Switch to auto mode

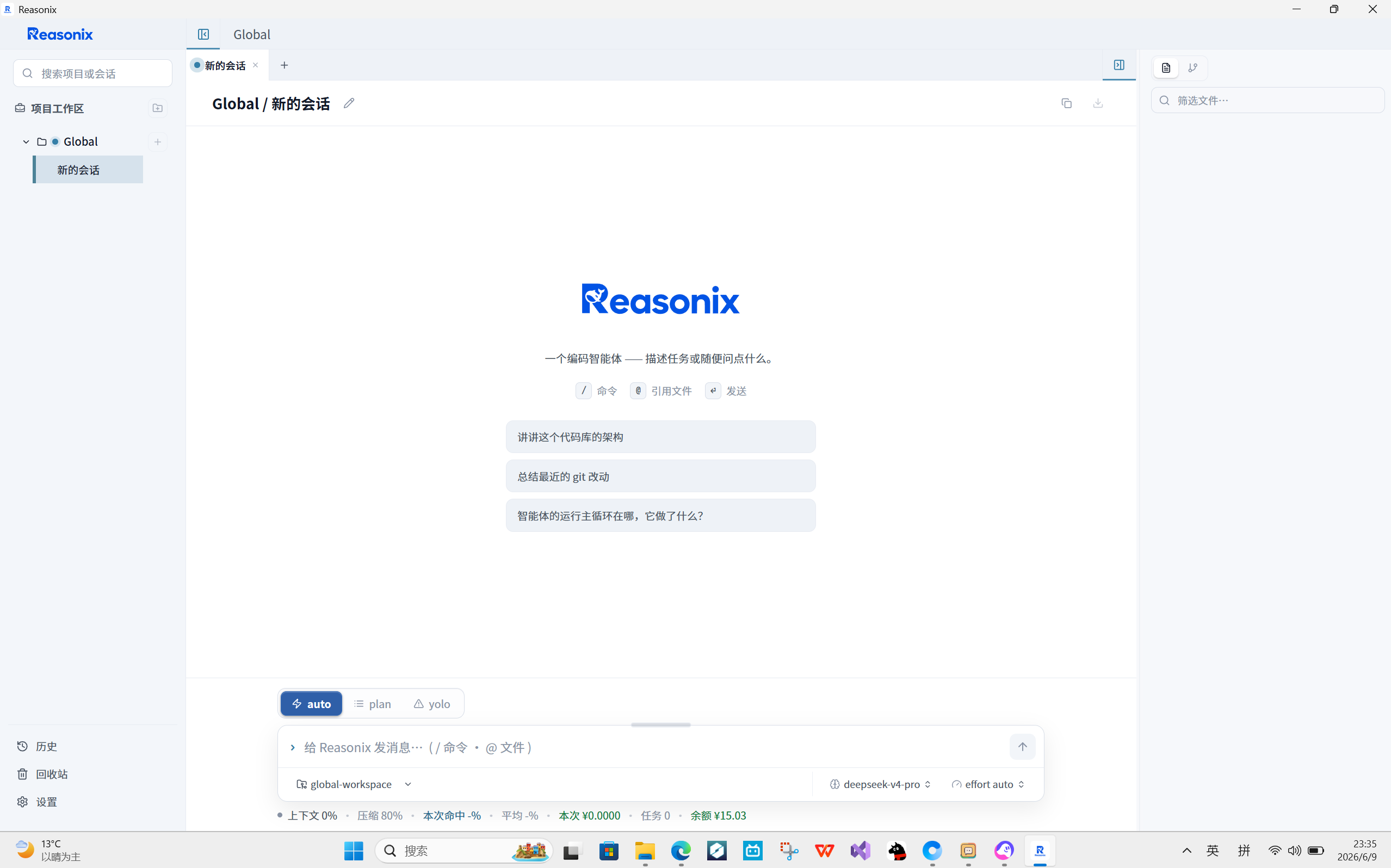(311, 704)
